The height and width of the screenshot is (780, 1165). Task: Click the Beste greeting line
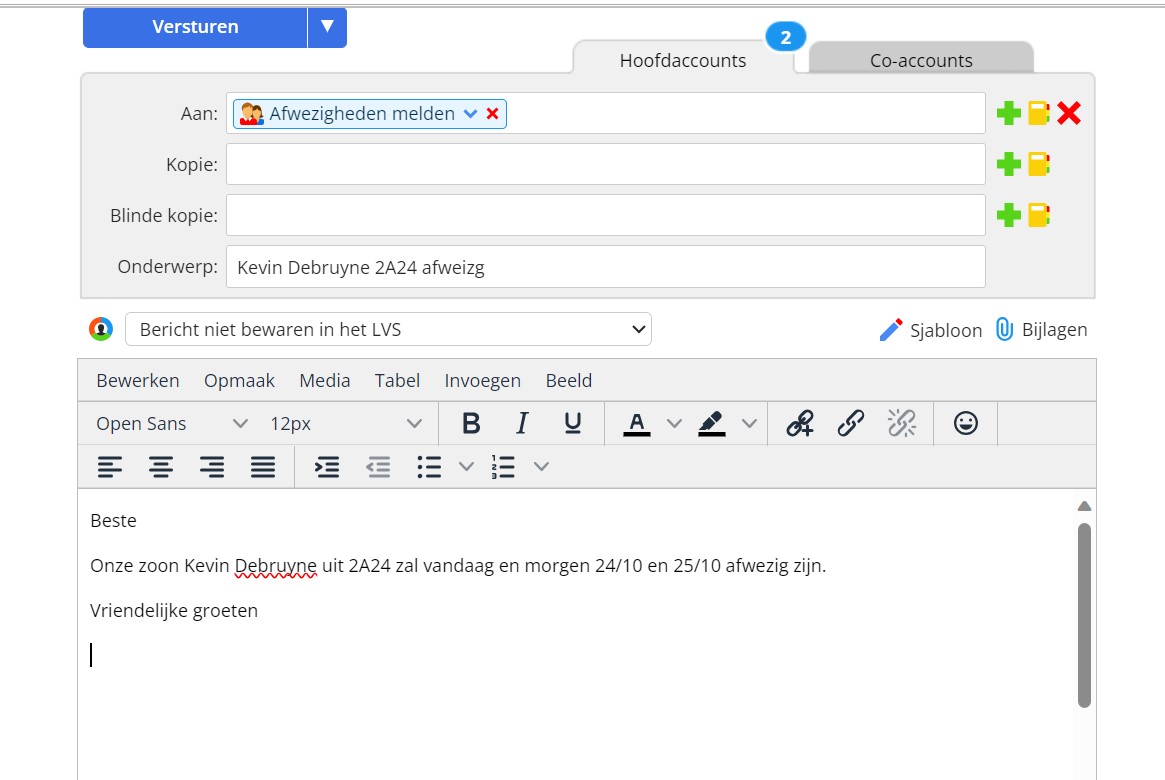pyautogui.click(x=114, y=521)
